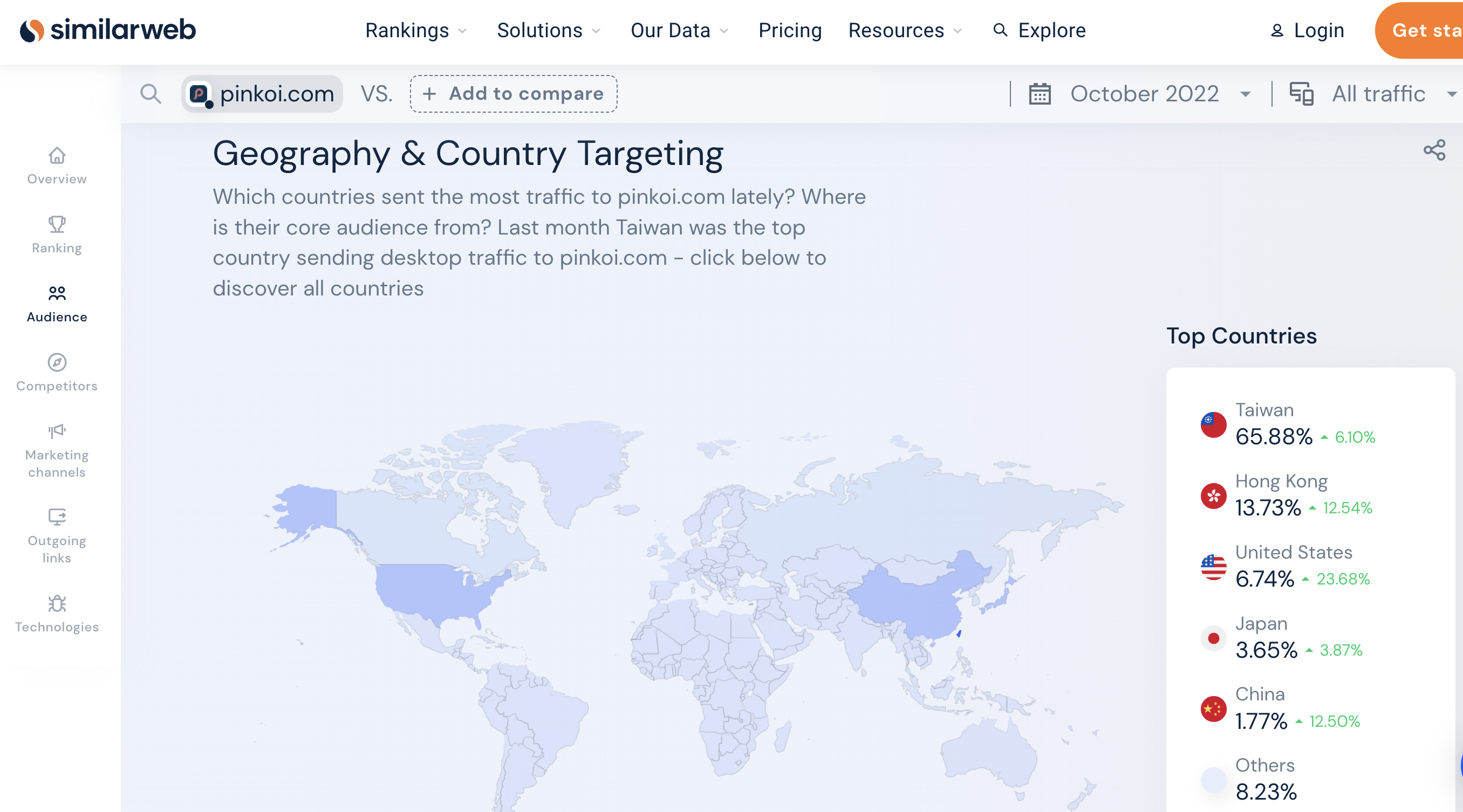This screenshot has height=812, width=1463.
Task: Open the Competitors compass icon
Action: coord(57,362)
